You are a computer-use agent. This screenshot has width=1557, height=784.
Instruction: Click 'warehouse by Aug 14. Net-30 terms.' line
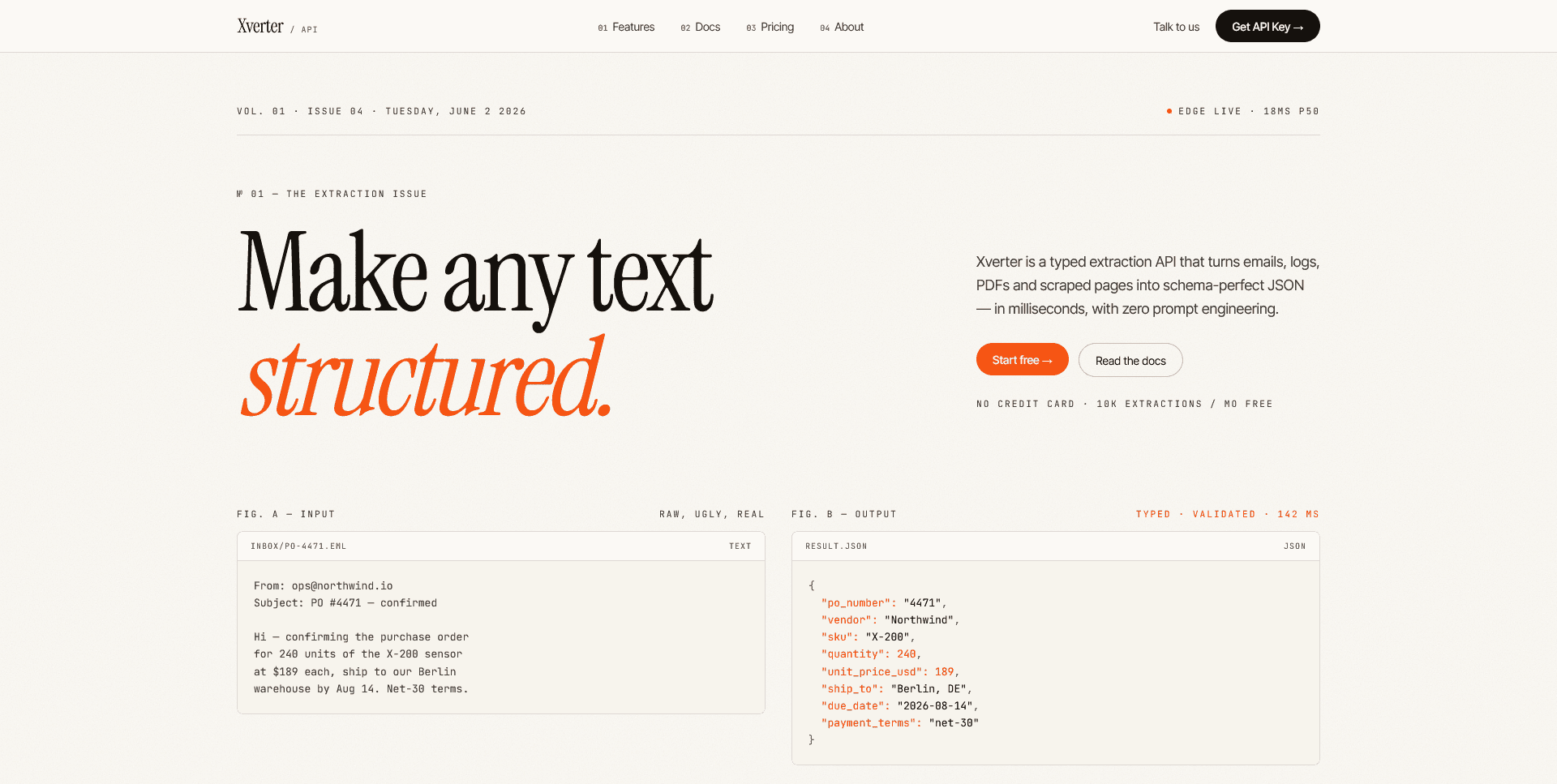361,688
